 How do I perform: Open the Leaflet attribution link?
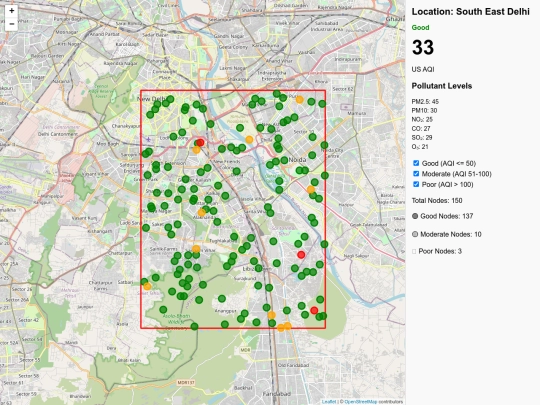click(329, 402)
